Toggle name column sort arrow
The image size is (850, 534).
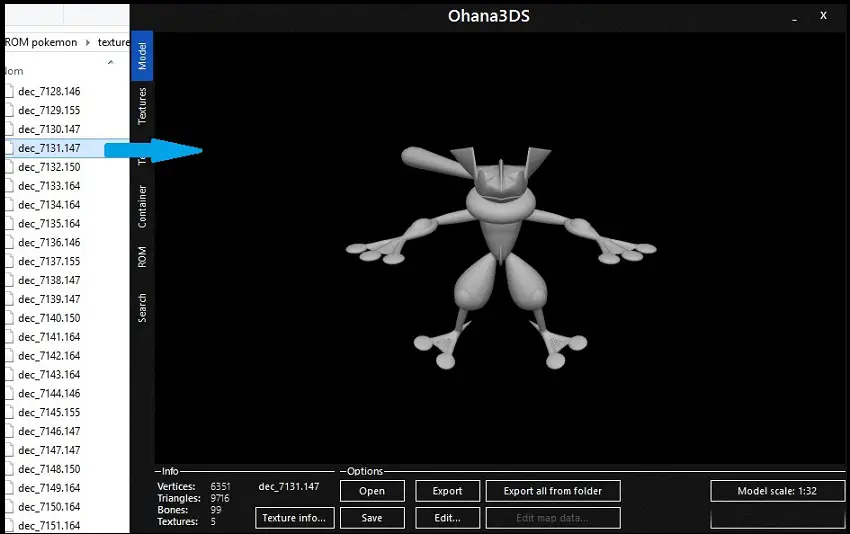pyautogui.click(x=111, y=62)
